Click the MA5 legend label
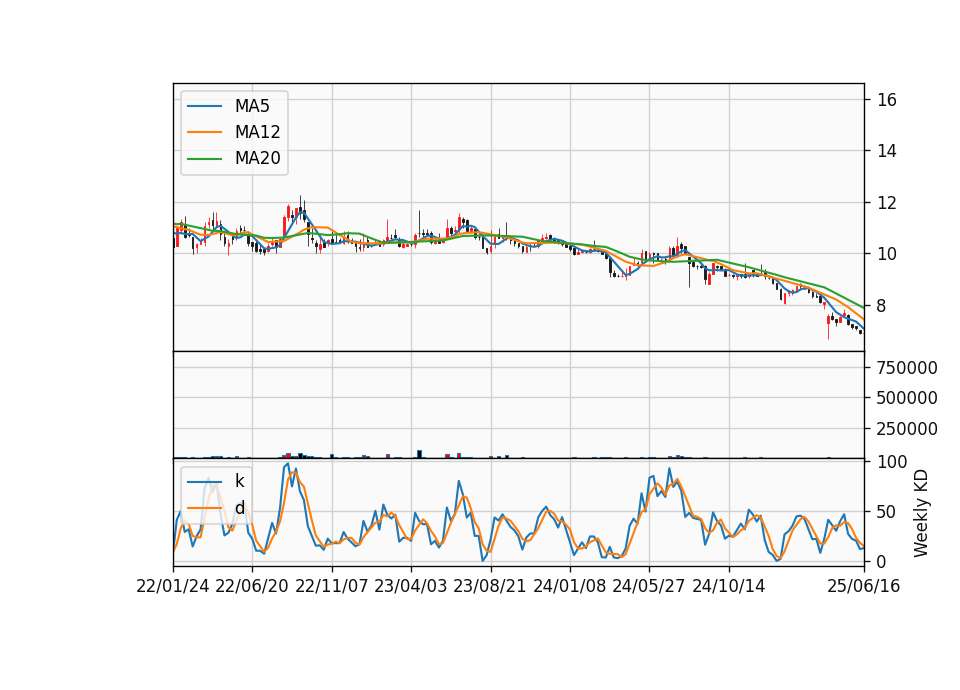The height and width of the screenshot is (690, 960). click(x=252, y=106)
